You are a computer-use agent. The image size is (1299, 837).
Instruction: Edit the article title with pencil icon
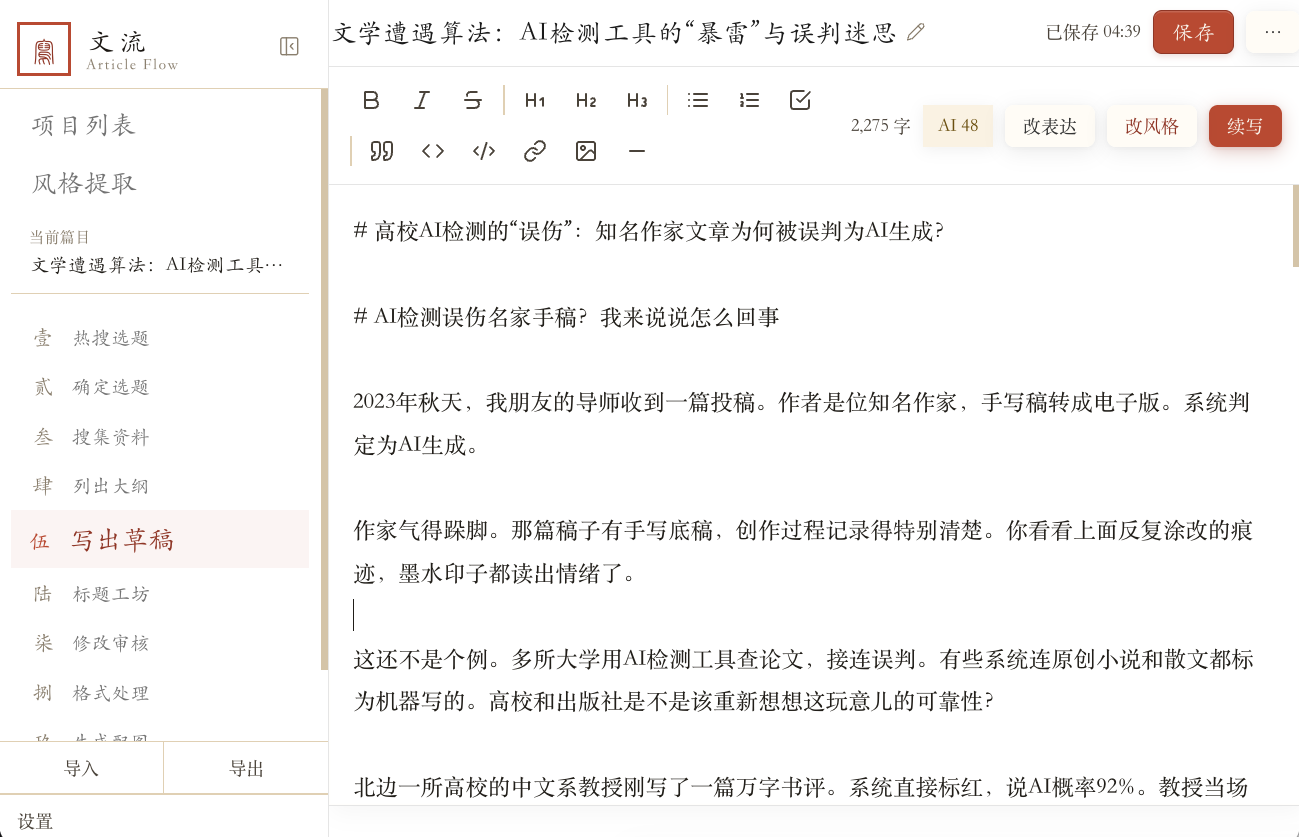click(x=915, y=32)
